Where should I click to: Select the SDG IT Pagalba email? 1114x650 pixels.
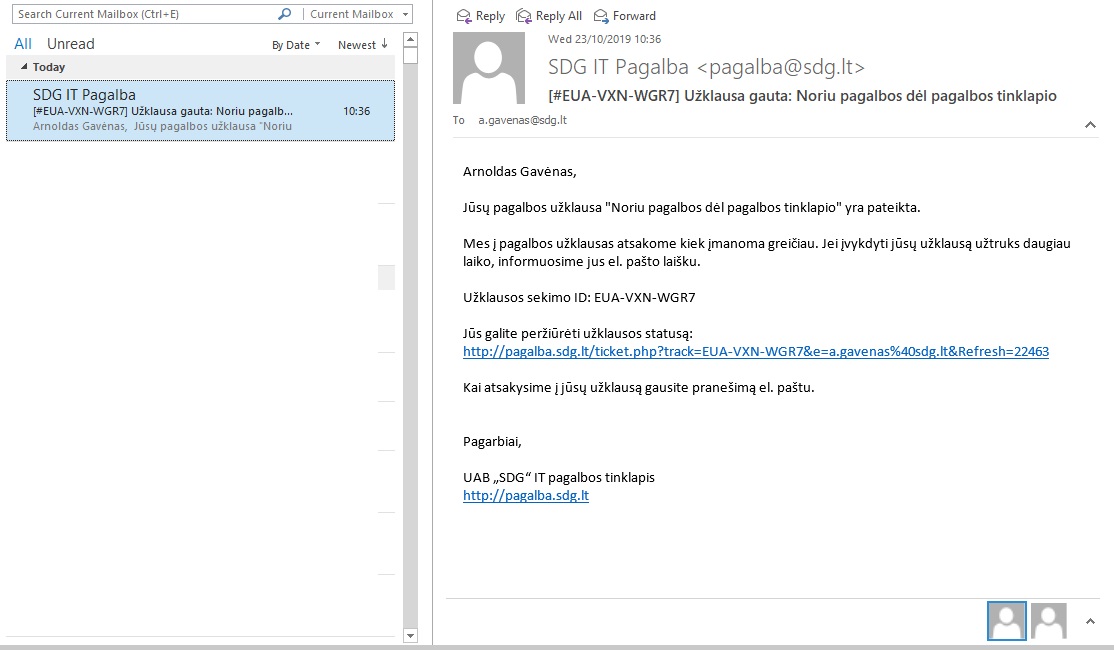(x=200, y=111)
